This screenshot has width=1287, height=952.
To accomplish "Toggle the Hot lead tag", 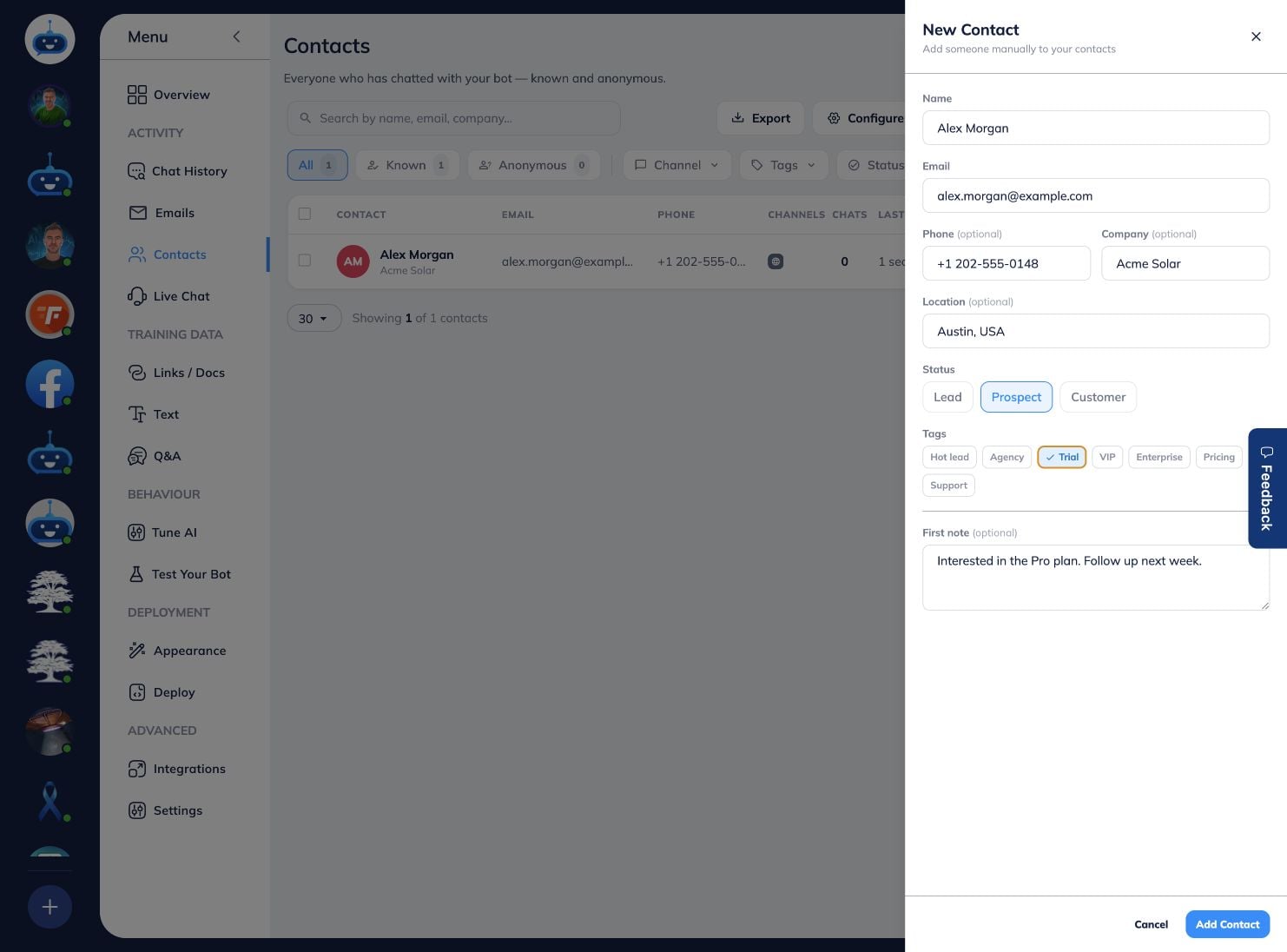I will (x=949, y=457).
